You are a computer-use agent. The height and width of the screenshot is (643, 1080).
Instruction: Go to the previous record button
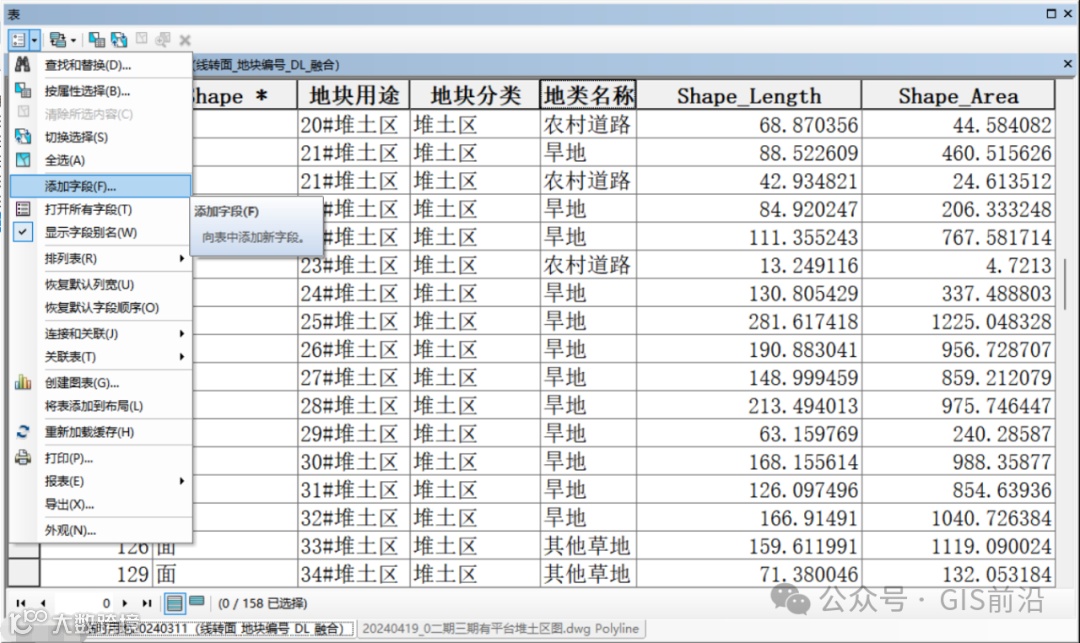43,603
